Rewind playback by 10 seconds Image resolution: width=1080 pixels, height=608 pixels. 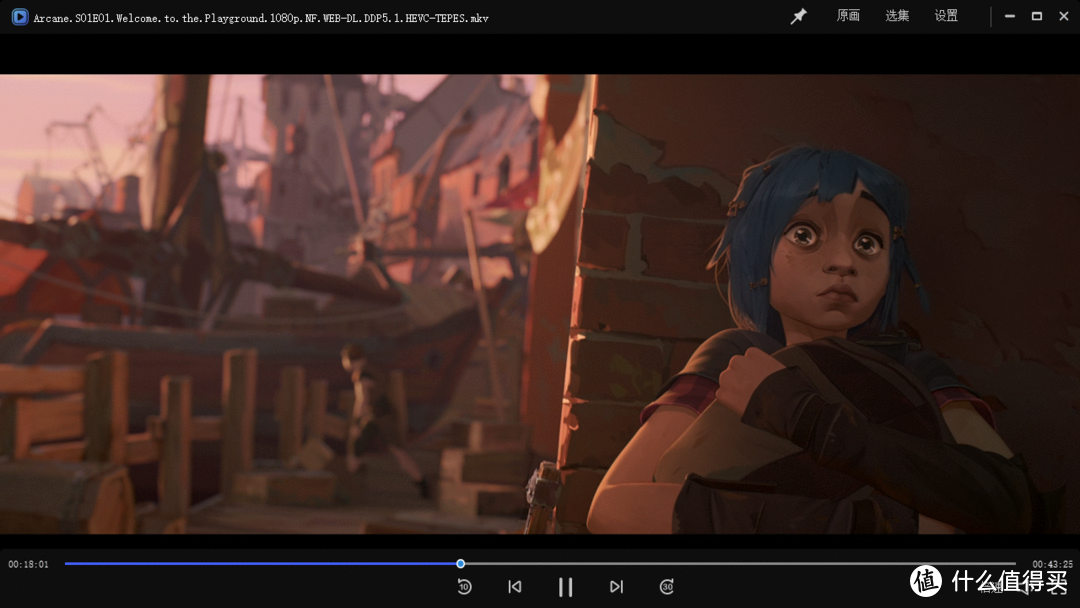[464, 587]
